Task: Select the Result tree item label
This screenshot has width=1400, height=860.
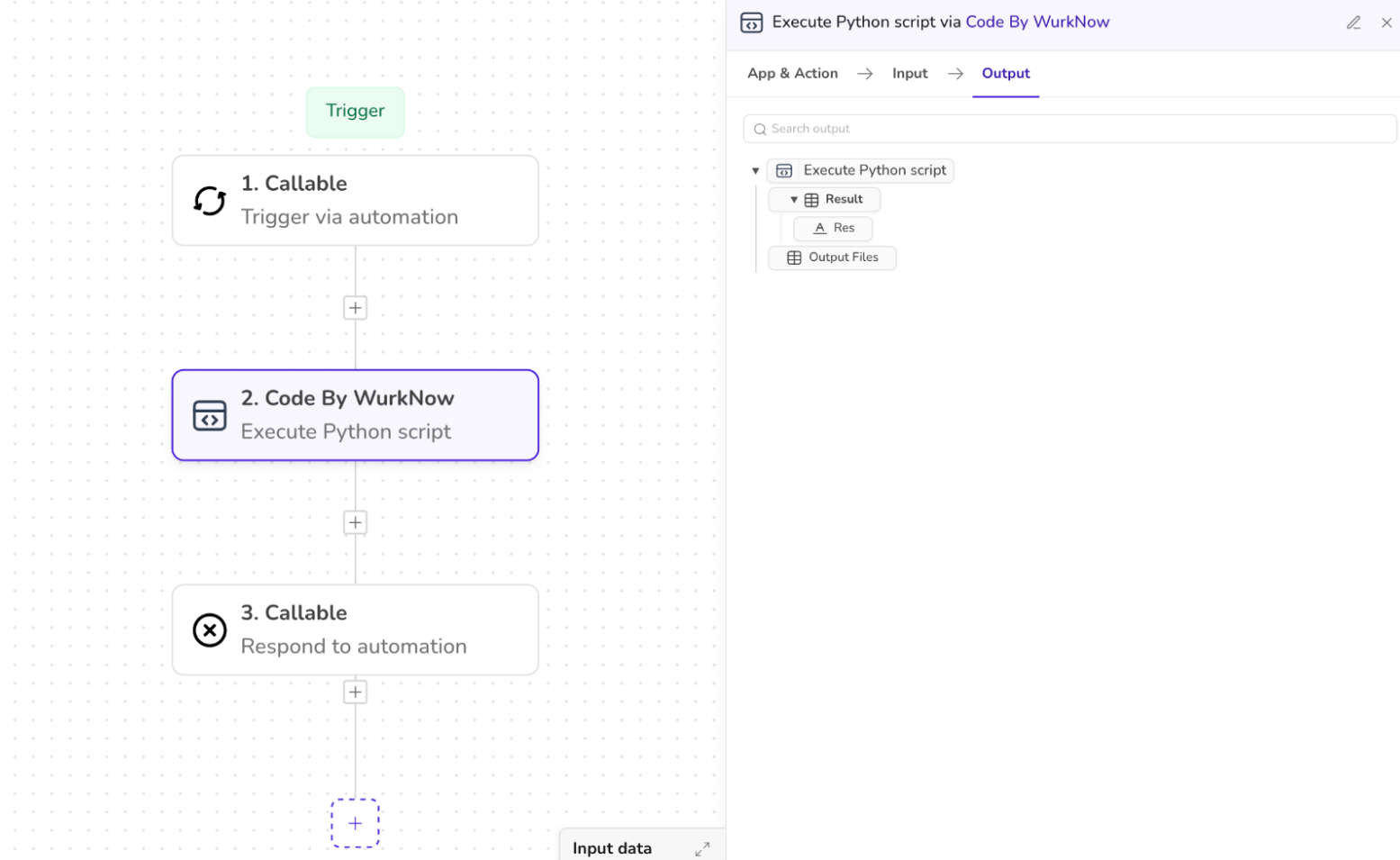Action: (844, 199)
